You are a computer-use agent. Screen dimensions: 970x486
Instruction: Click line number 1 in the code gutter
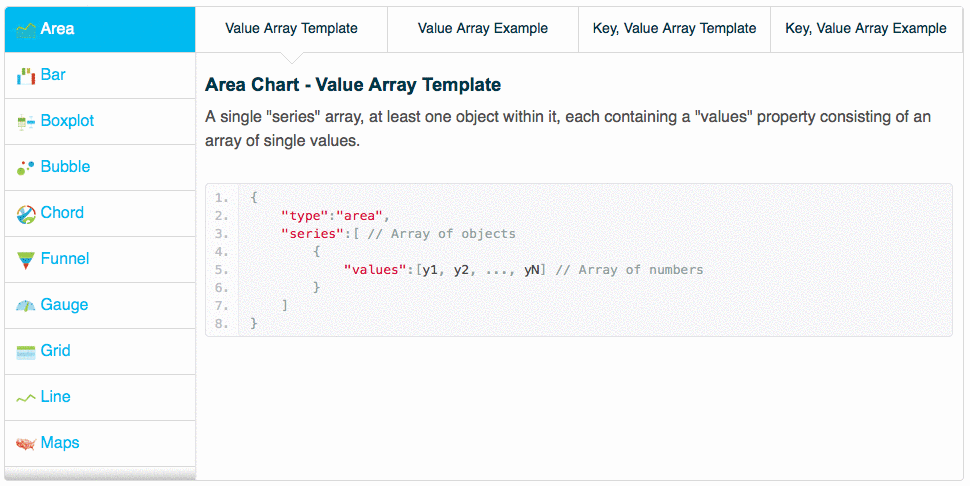221,198
